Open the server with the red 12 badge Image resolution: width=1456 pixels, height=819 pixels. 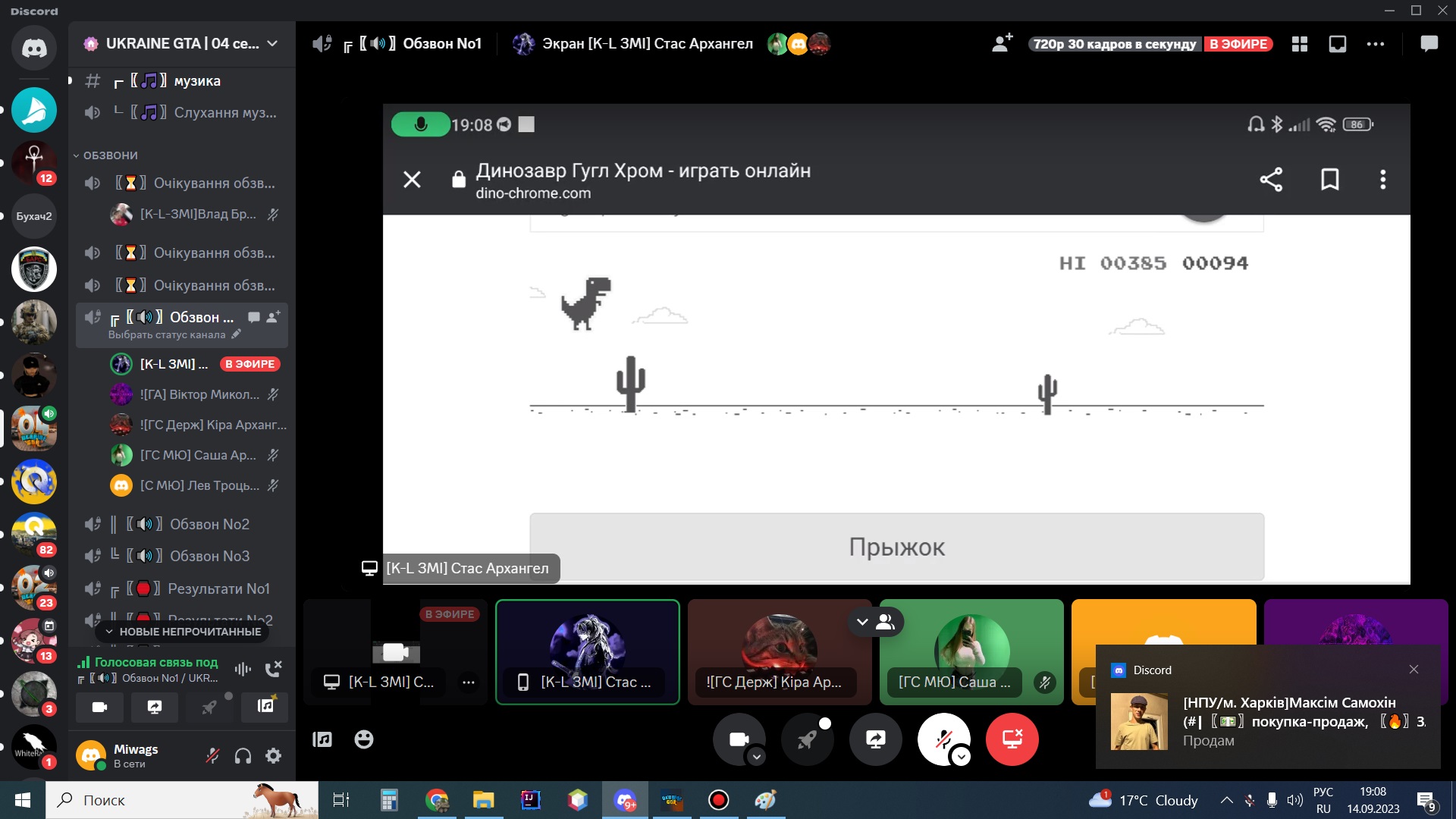point(34,163)
